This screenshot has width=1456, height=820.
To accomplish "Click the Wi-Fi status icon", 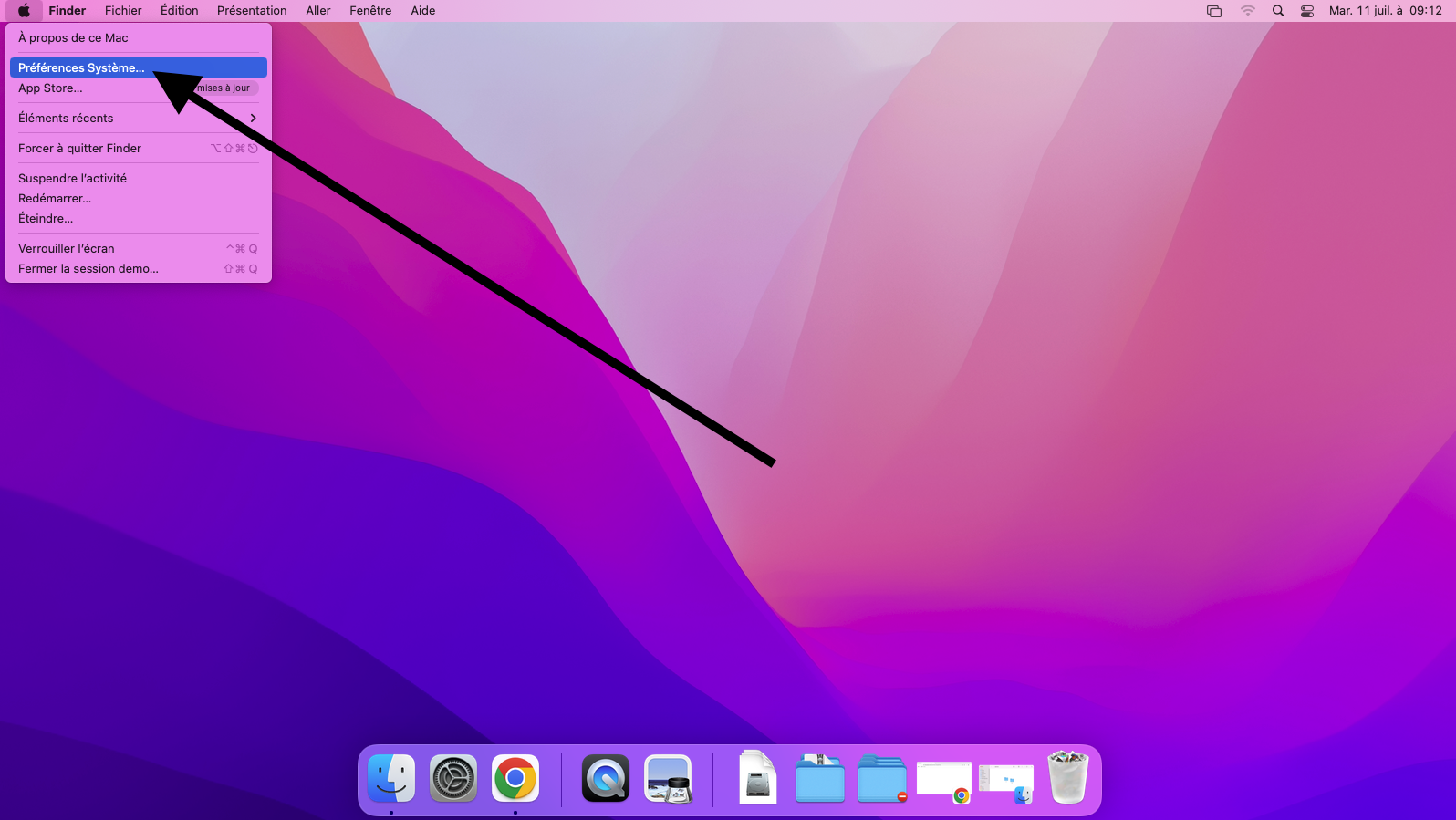I will (1248, 11).
